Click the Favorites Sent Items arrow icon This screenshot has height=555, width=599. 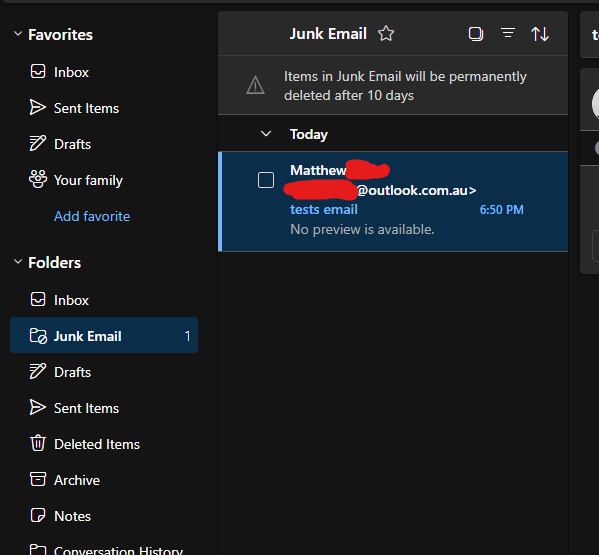click(x=38, y=107)
